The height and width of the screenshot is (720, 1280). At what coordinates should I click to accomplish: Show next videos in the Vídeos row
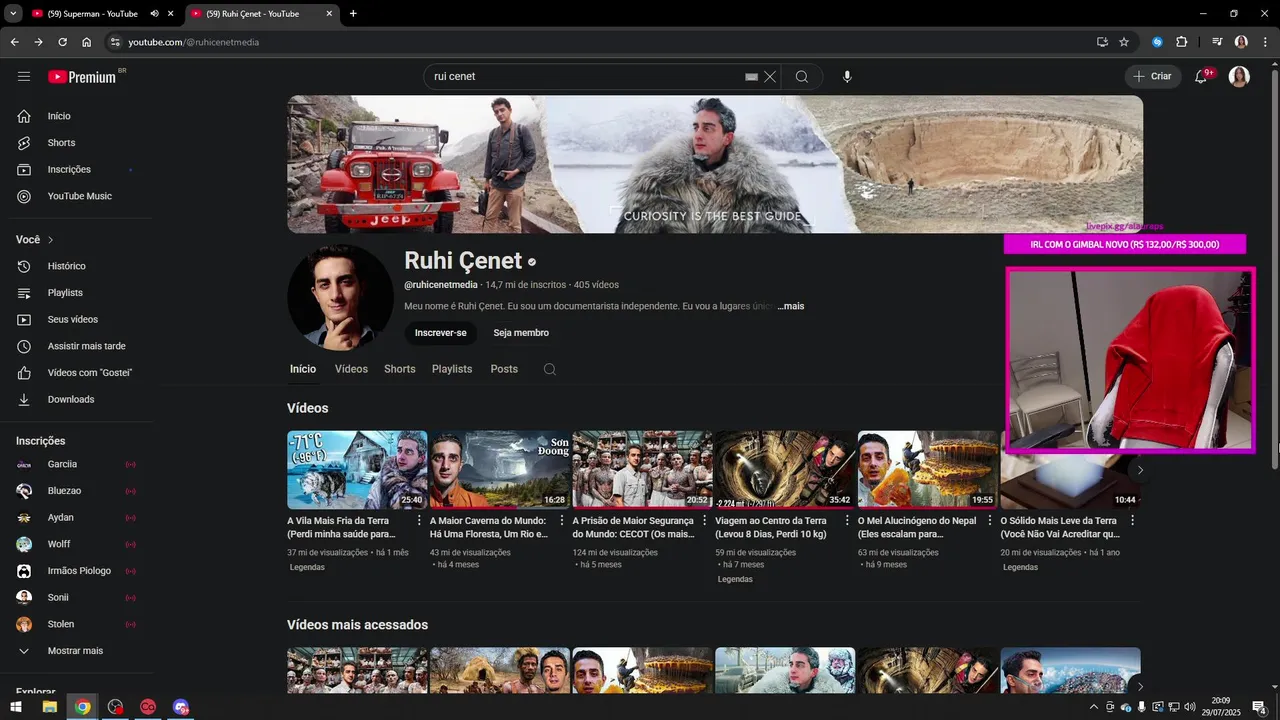coord(1140,470)
